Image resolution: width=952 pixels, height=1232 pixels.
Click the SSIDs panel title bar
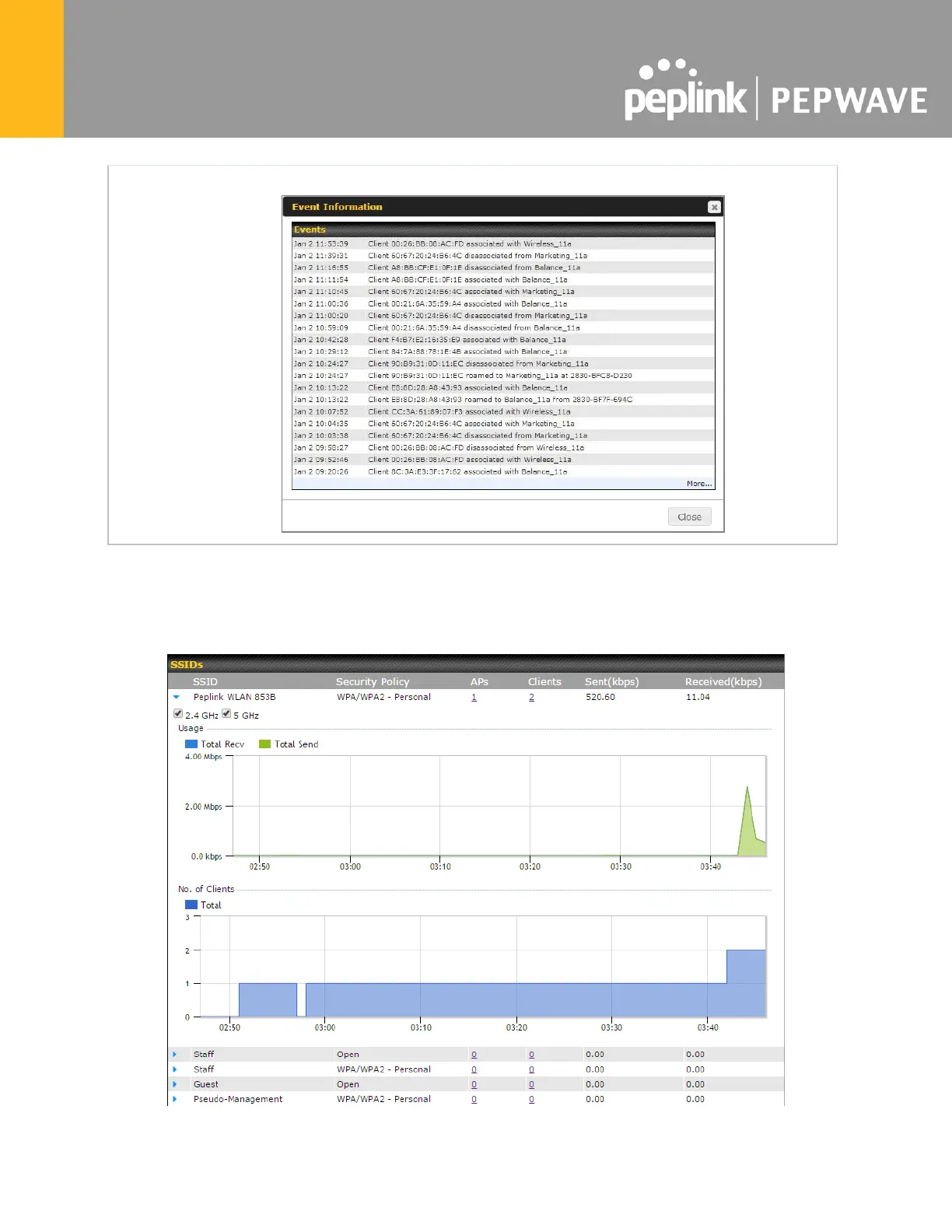tap(476, 663)
